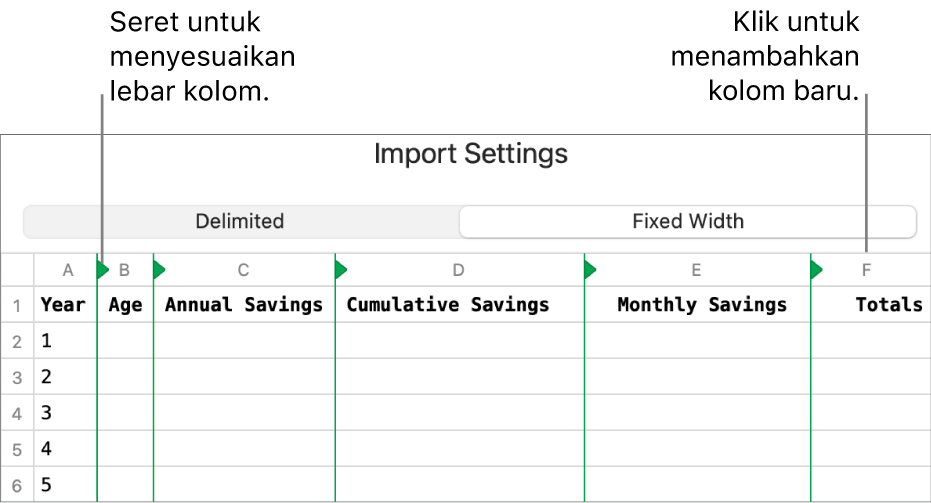Switch to the Fixed Width tab
The width and height of the screenshot is (931, 503).
pos(688,221)
